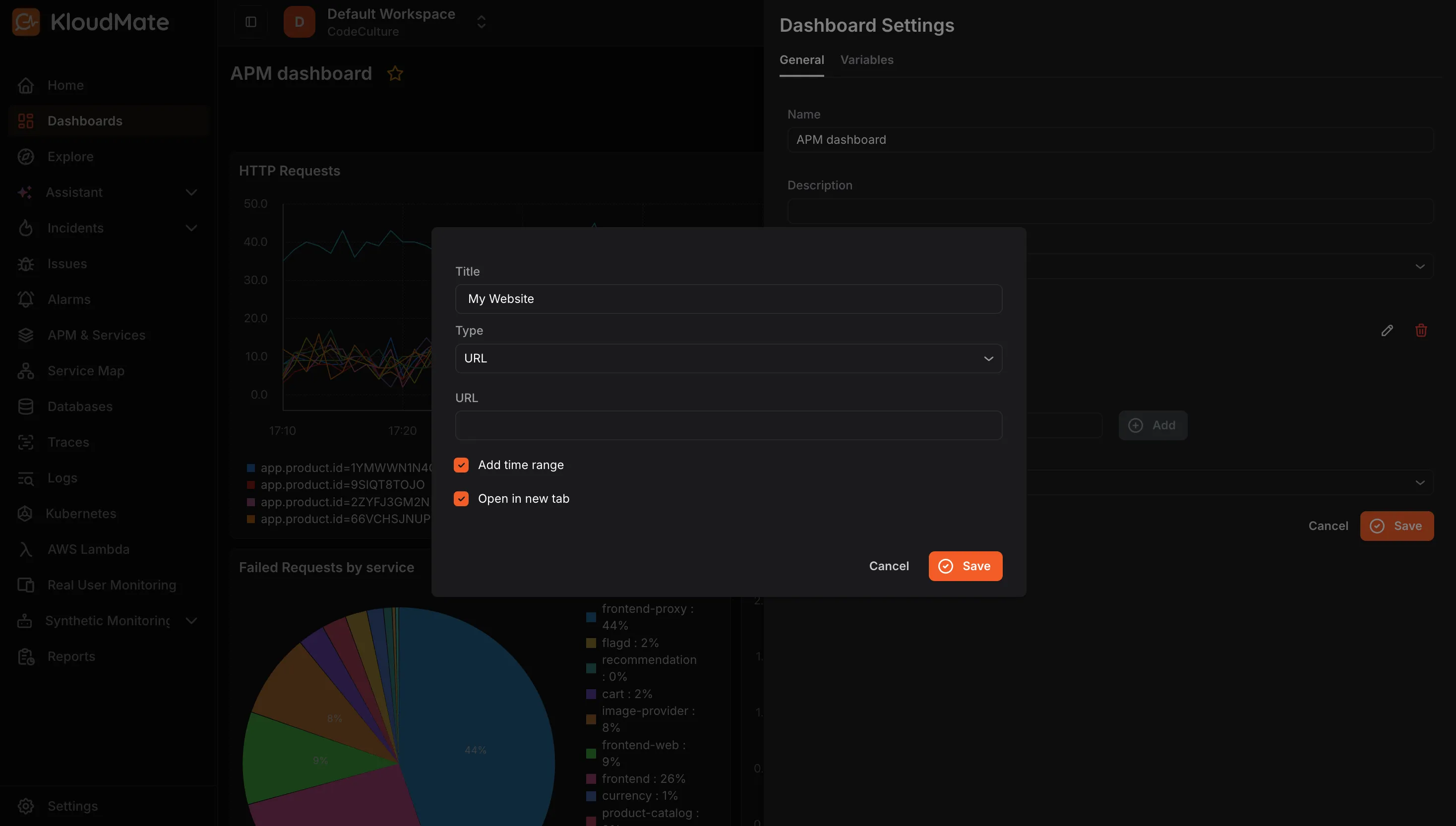This screenshot has height=826, width=1456.
Task: Click the Home house icon
Action: tap(25, 86)
